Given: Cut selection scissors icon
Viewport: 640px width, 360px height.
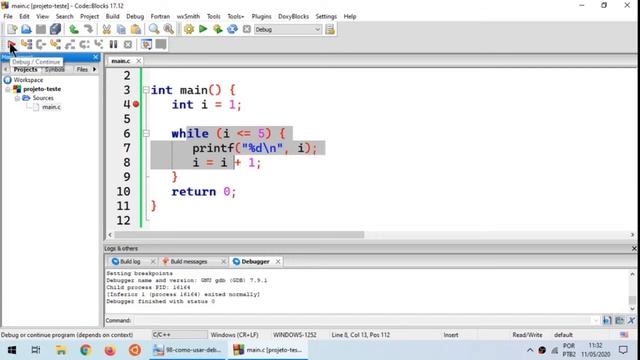Looking at the screenshot, I should pyautogui.click(x=107, y=29).
